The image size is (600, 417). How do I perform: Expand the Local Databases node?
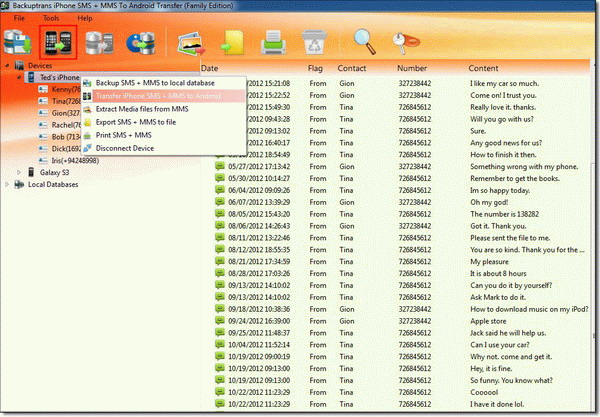(x=7, y=184)
